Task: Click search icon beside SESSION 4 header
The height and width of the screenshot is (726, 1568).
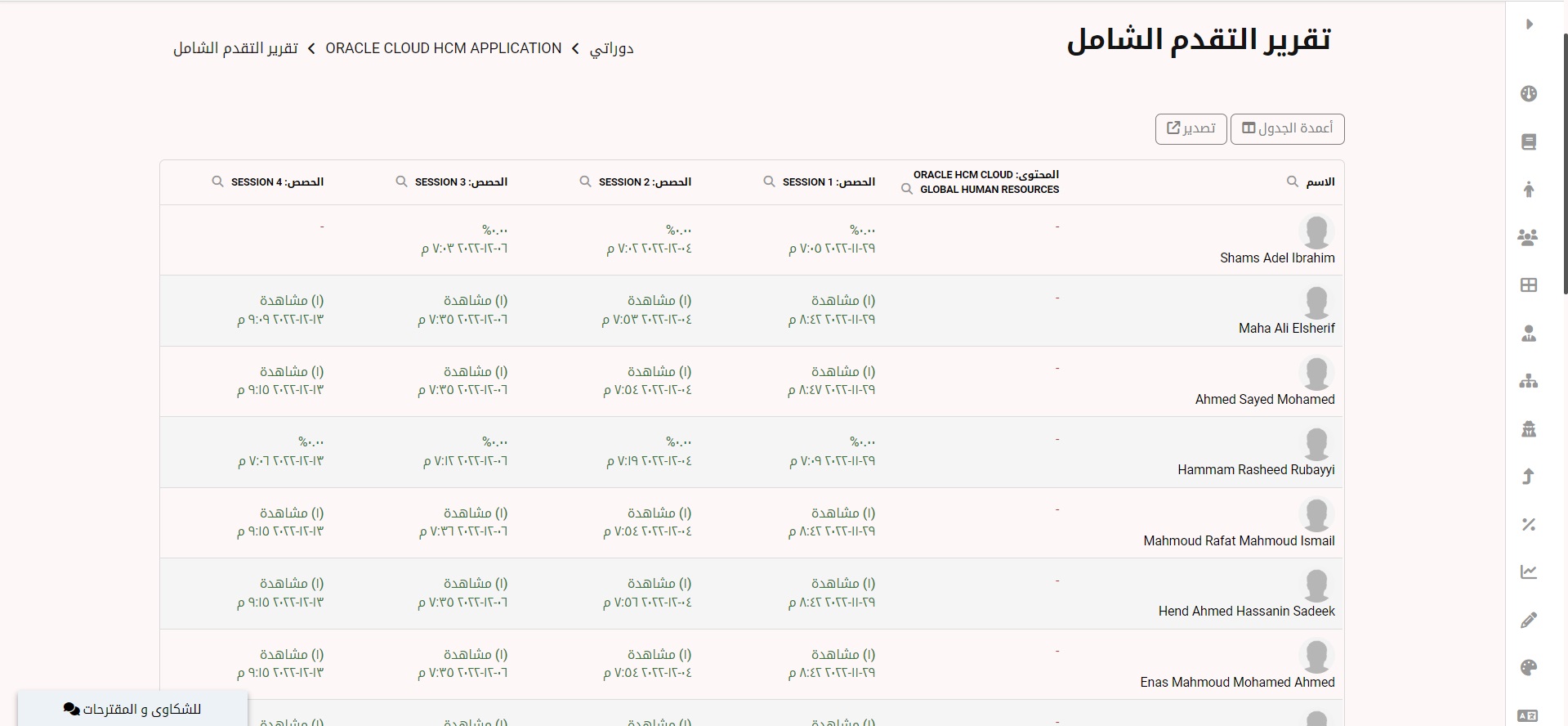Action: pos(217,181)
